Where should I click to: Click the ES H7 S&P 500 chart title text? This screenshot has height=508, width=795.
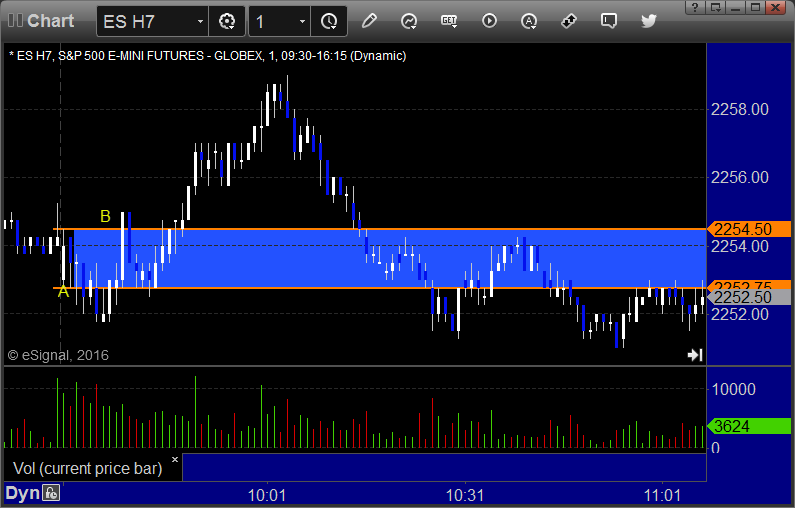[x=208, y=56]
